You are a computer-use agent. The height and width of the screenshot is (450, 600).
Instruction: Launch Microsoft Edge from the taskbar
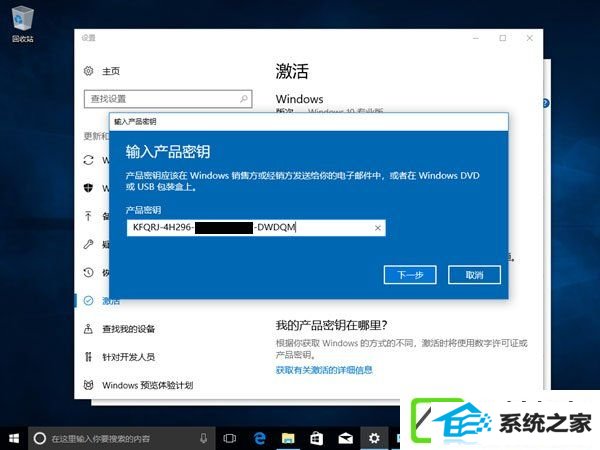(259, 439)
